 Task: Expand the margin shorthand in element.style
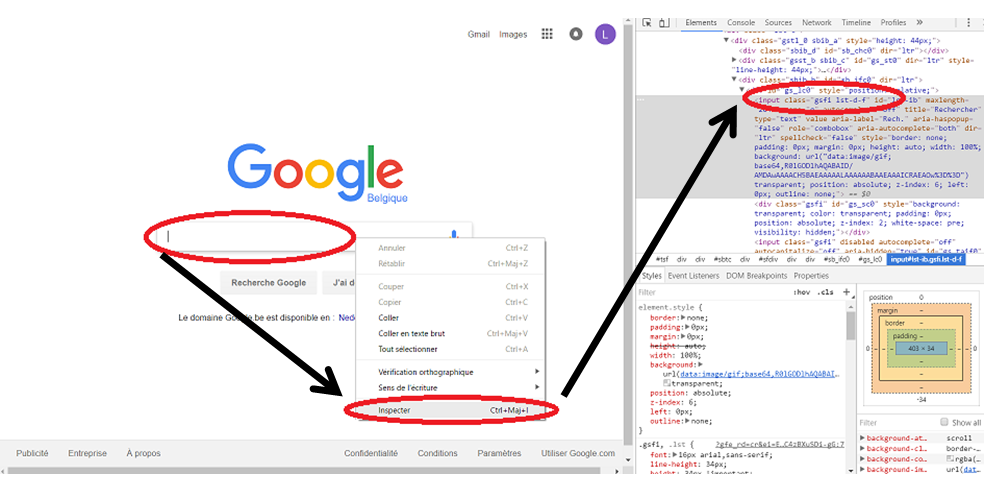[684, 337]
